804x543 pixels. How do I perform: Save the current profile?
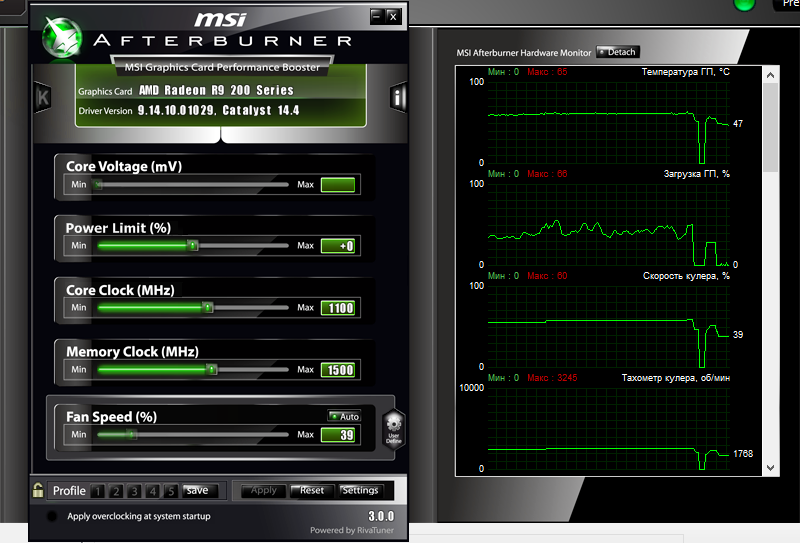(x=200, y=491)
